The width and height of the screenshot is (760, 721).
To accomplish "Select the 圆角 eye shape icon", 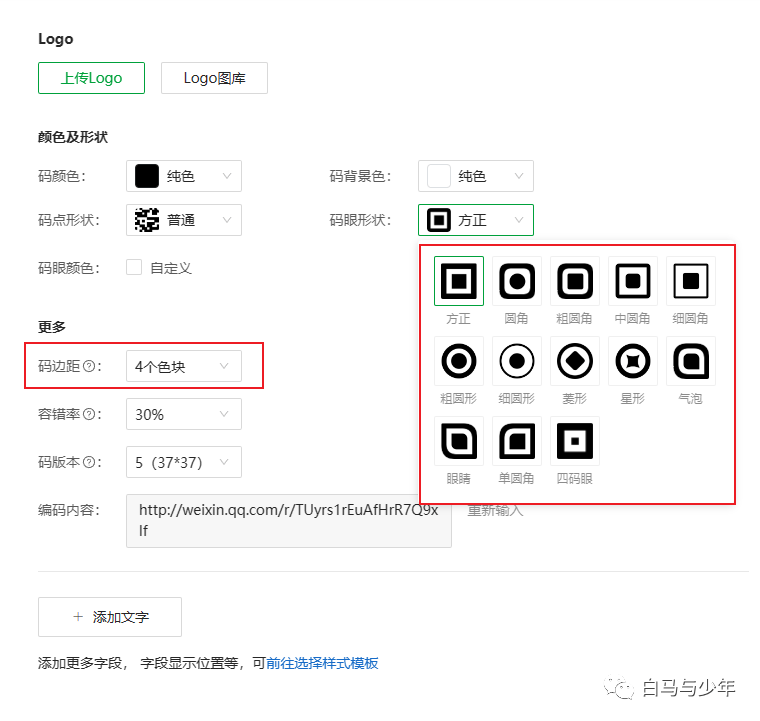I will click(517, 281).
